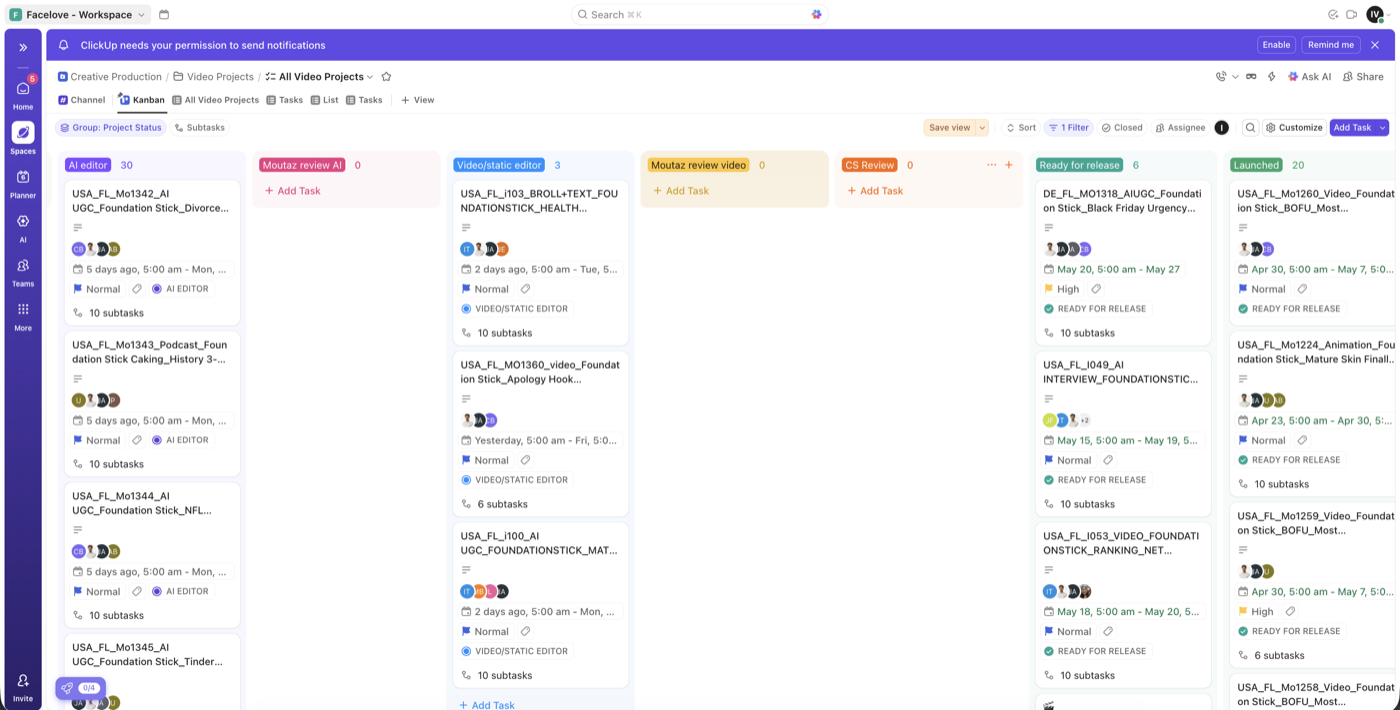Image resolution: width=1400 pixels, height=710 pixels.
Task: Toggle the Subtasks display option
Action: pos(200,128)
